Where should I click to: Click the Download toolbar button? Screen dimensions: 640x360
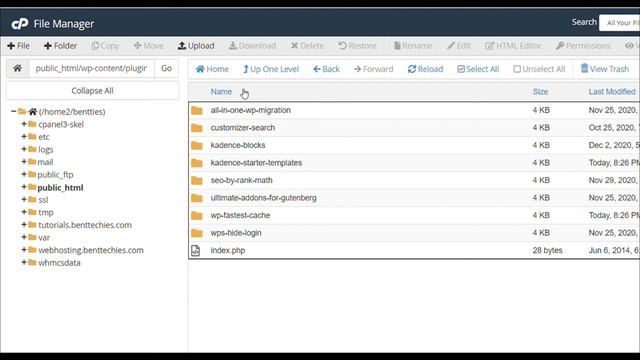[x=252, y=46]
